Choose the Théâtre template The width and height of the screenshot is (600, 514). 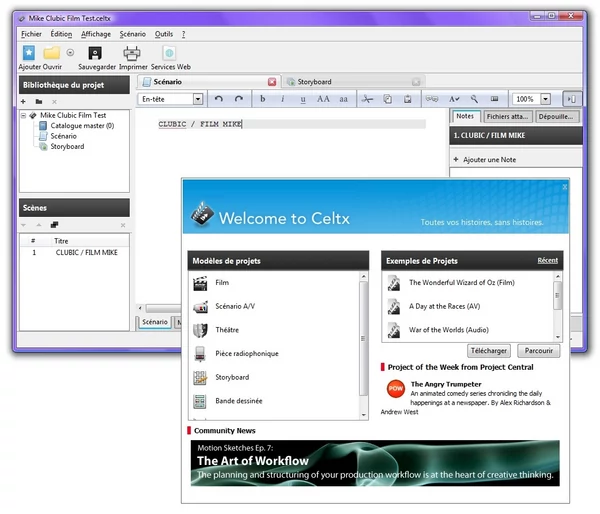click(x=227, y=330)
